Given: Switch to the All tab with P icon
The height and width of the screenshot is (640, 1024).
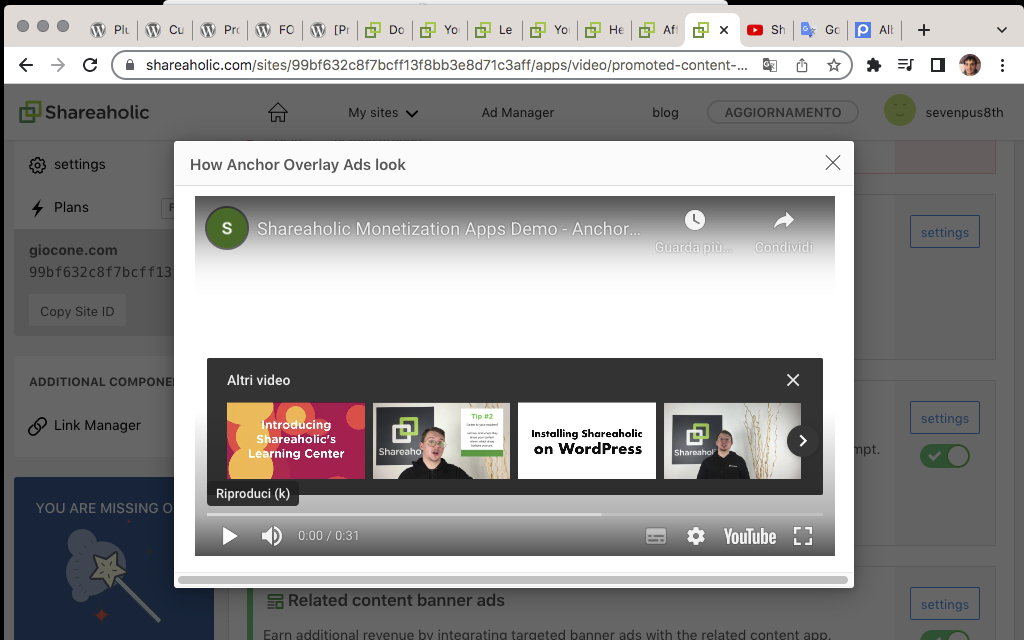Looking at the screenshot, I should 875,30.
